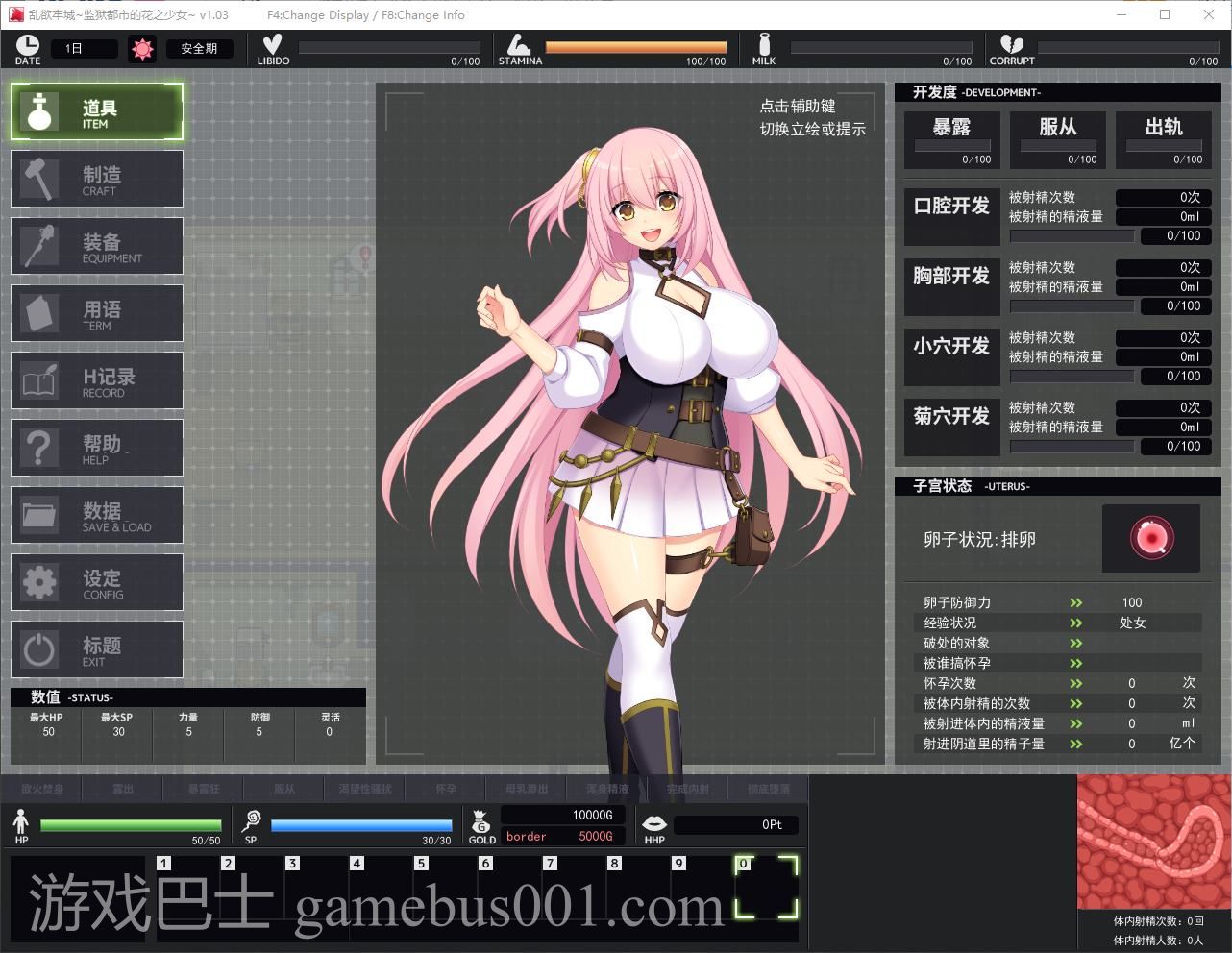
Task: Click the 暴露 development box
Action: tap(952, 139)
